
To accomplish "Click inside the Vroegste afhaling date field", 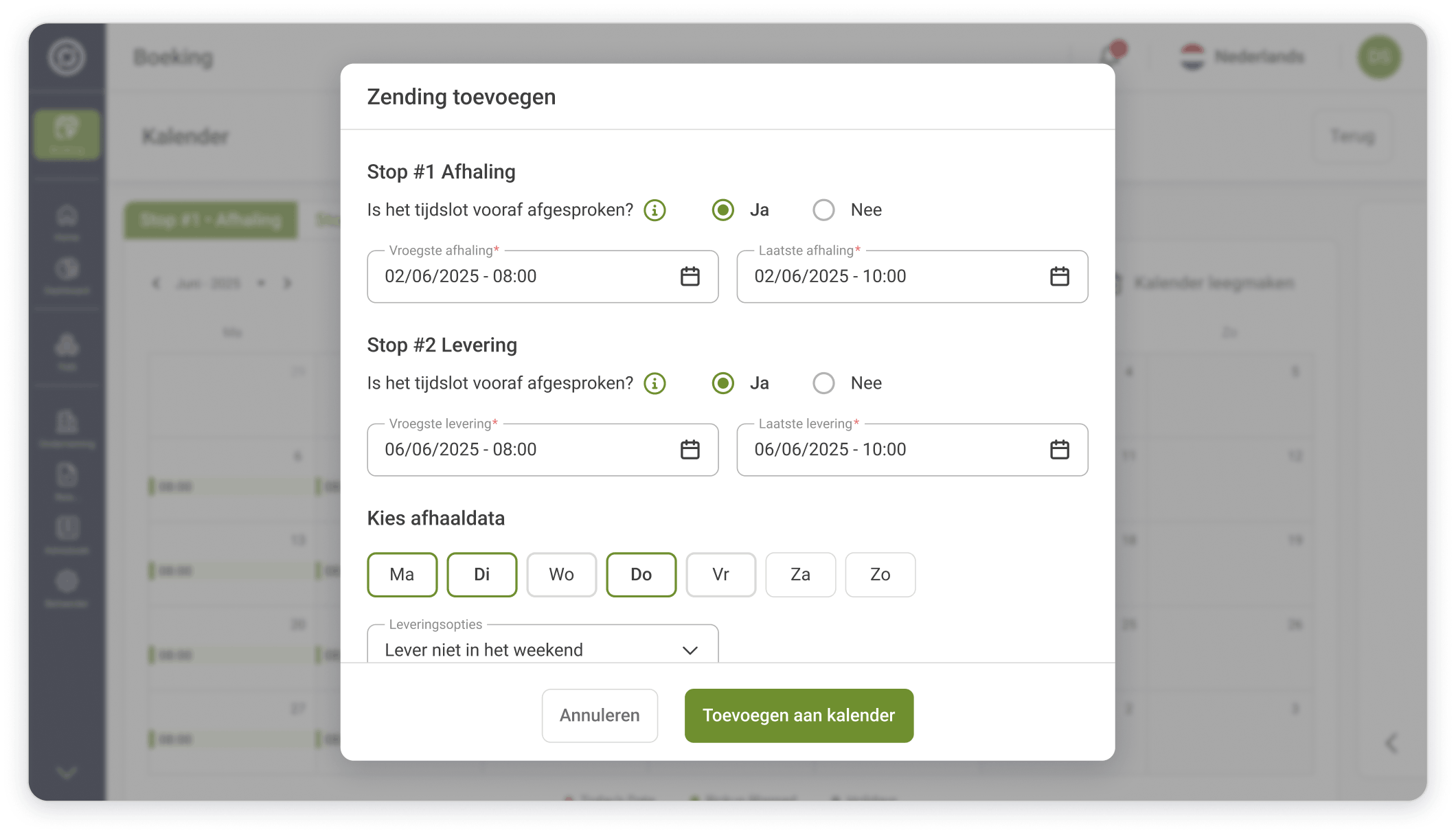I will [x=515, y=277].
